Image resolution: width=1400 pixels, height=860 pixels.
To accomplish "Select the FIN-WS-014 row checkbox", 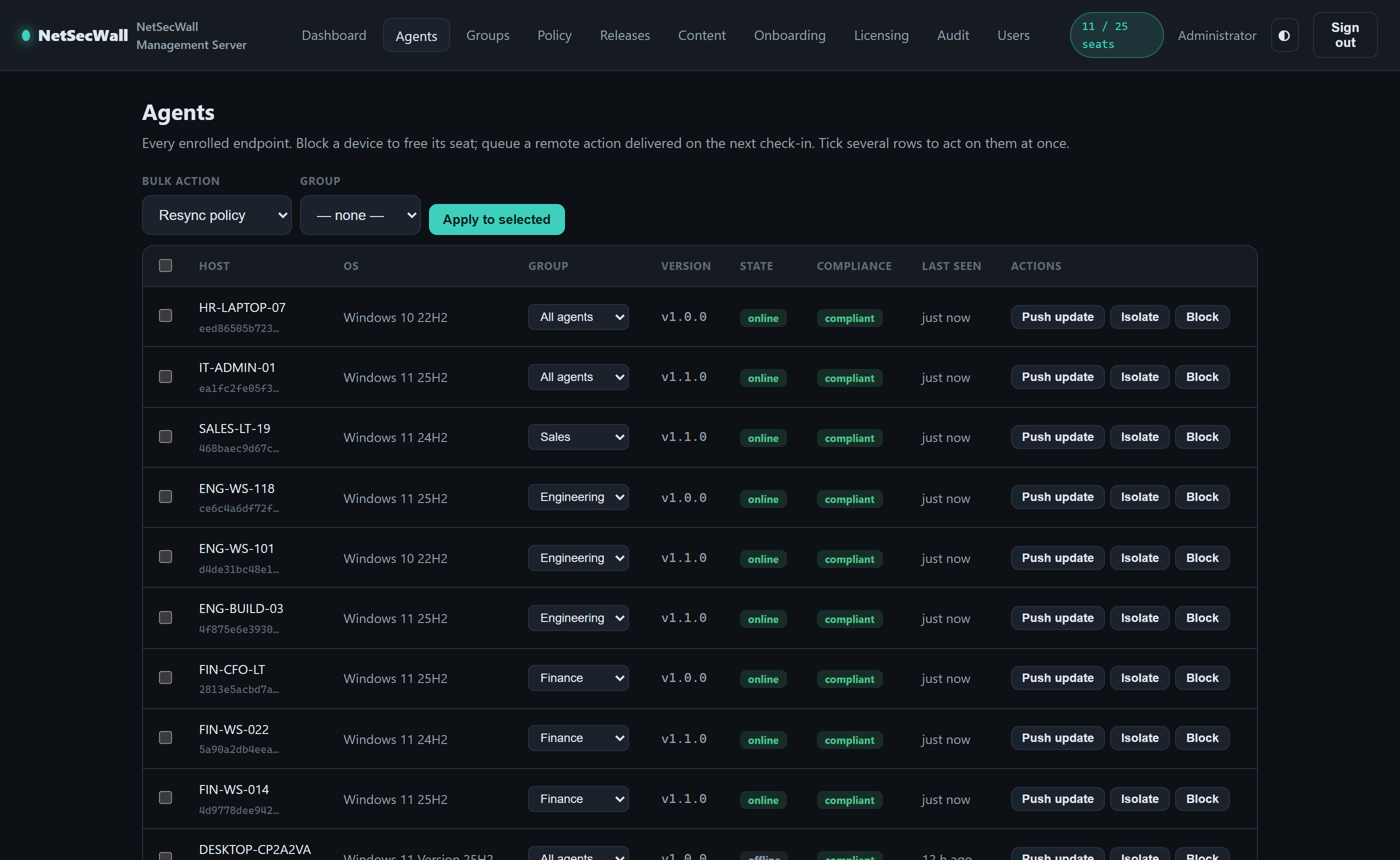I will point(165,797).
